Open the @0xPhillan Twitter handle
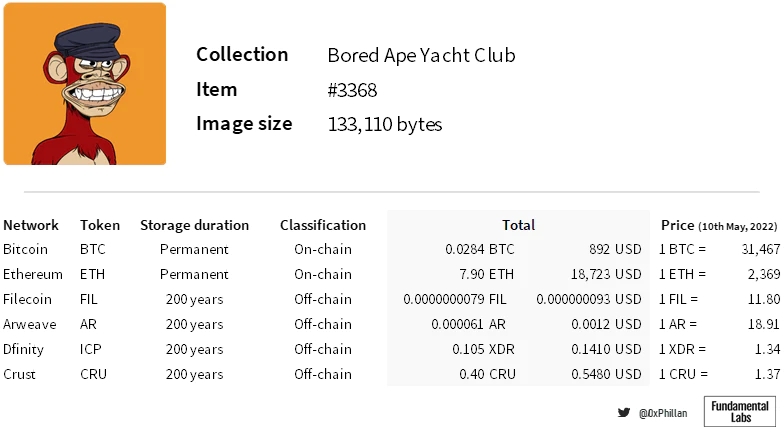784x447 pixels. [x=663, y=413]
